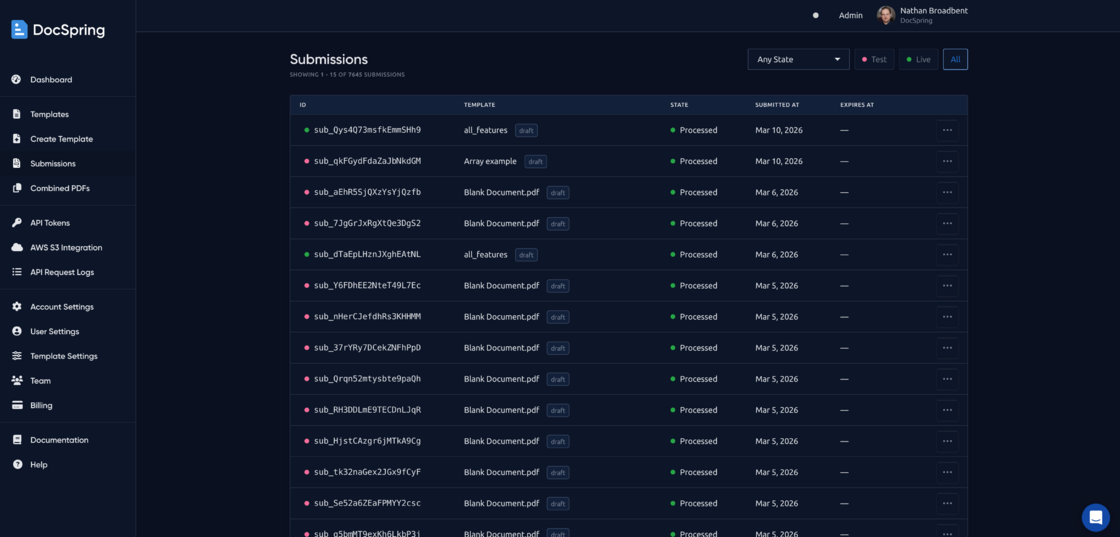
Task: Click the Help question mark icon
Action: pos(17,465)
